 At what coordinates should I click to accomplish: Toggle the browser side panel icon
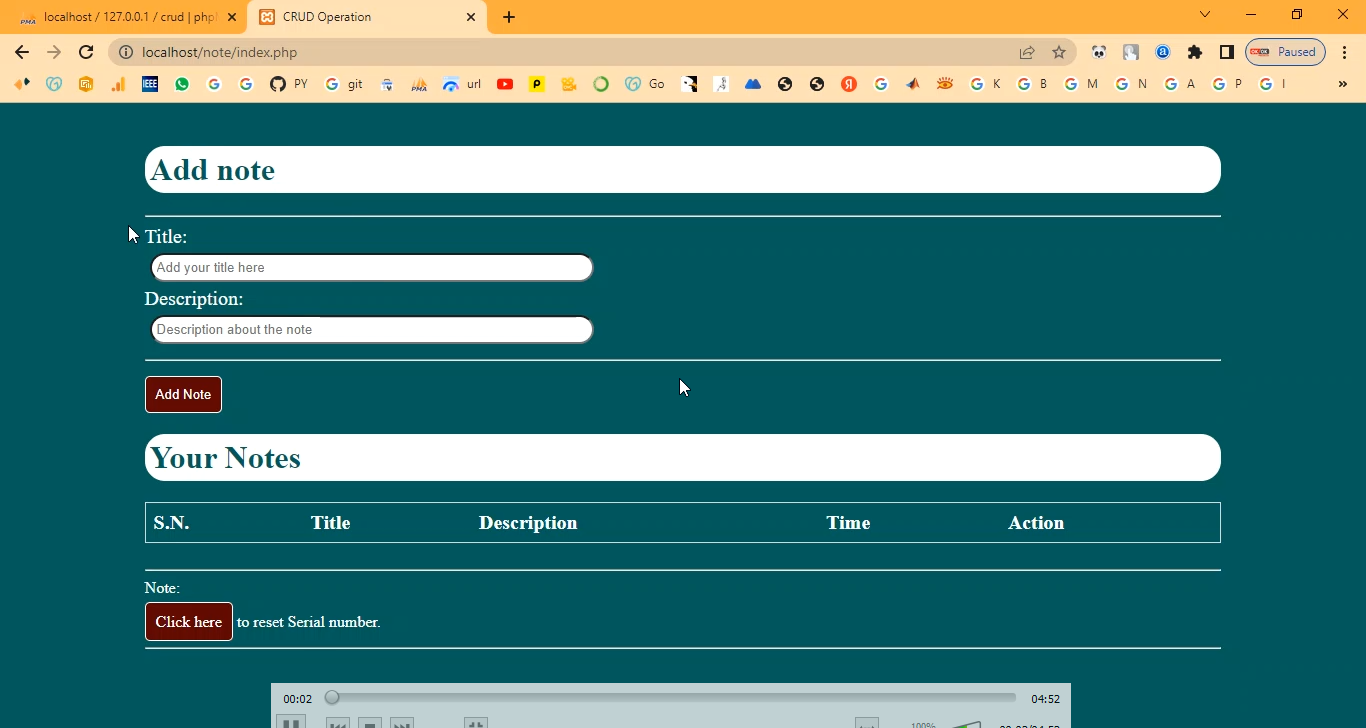tap(1226, 52)
